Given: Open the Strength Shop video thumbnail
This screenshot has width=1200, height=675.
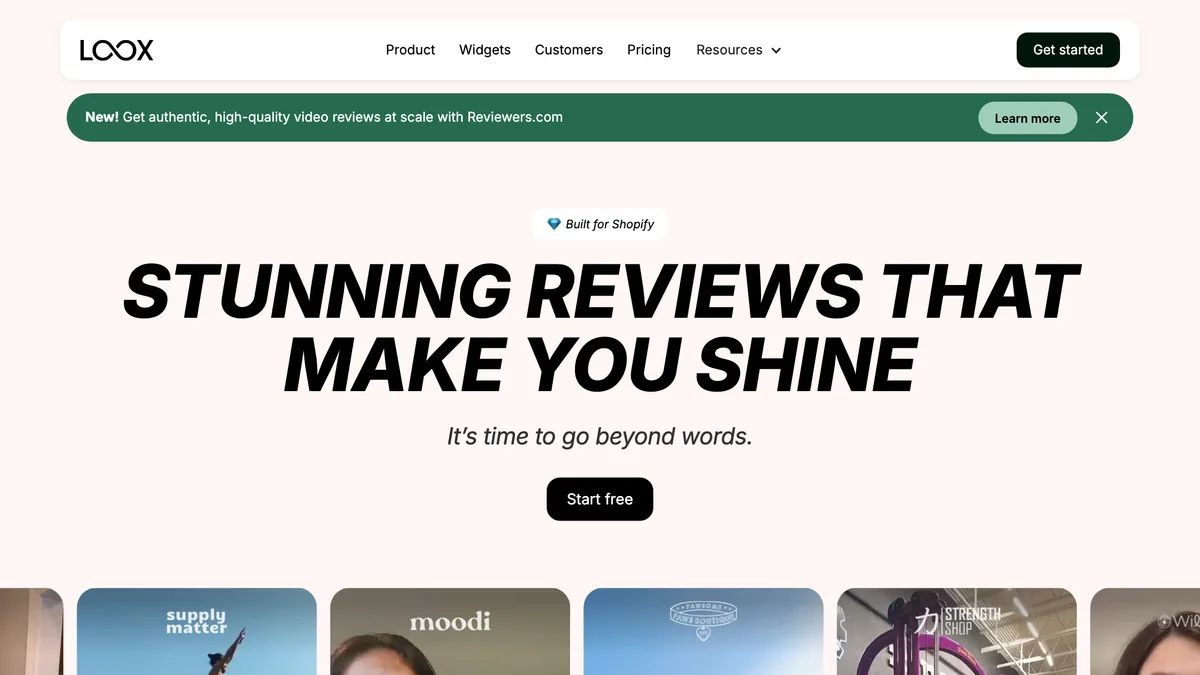Looking at the screenshot, I should [x=957, y=631].
